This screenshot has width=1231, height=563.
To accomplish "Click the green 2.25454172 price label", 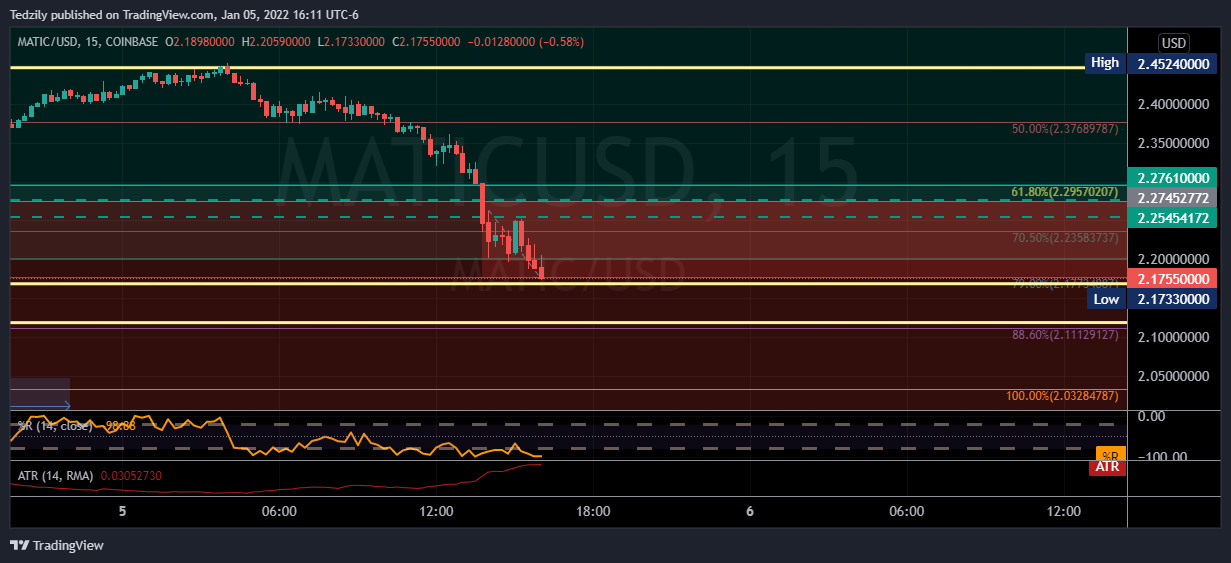I will (x=1173, y=217).
